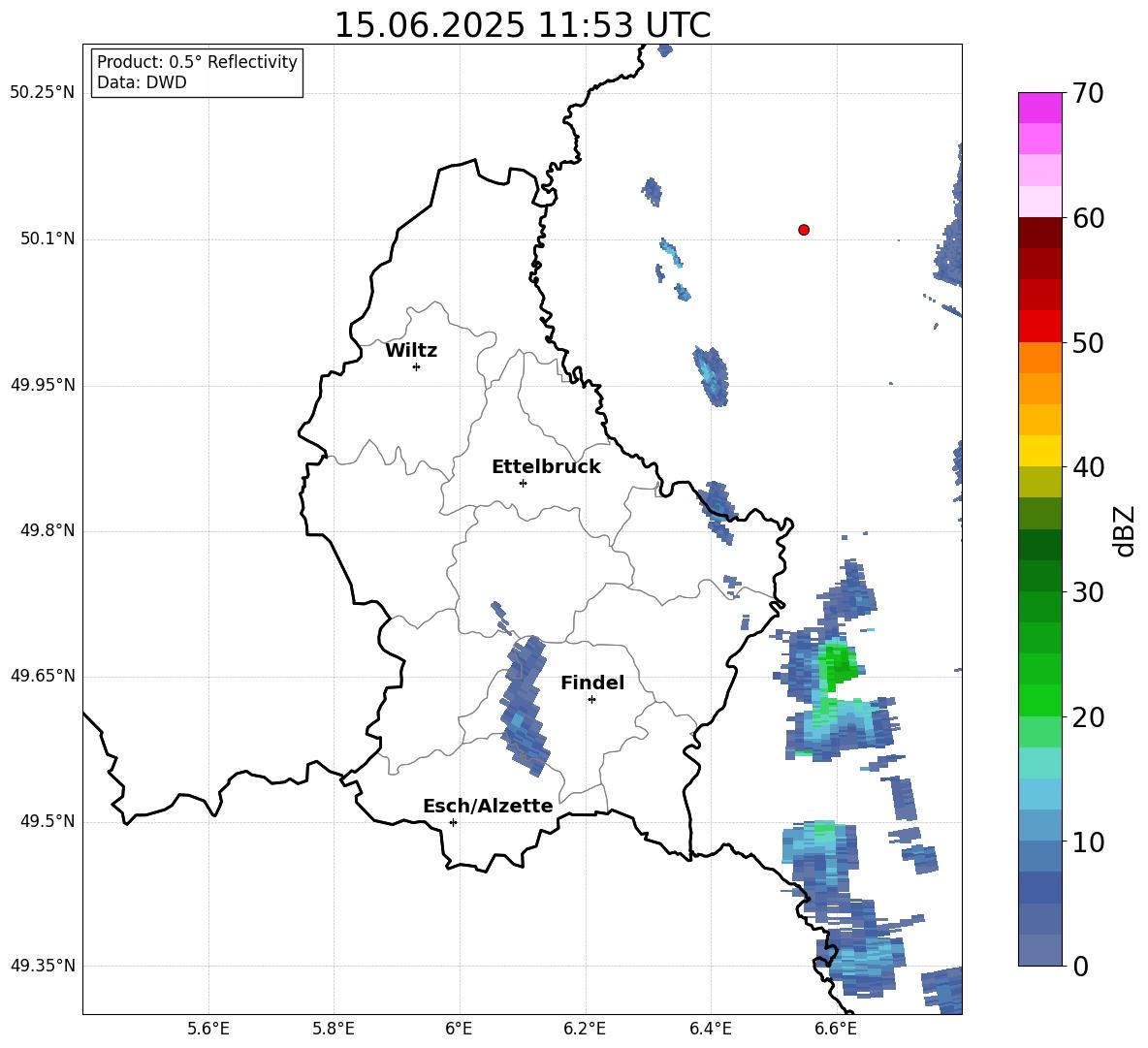Click the 5.8°E longitude label
Image resolution: width=1148 pixels, height=1048 pixels.
(x=334, y=1029)
